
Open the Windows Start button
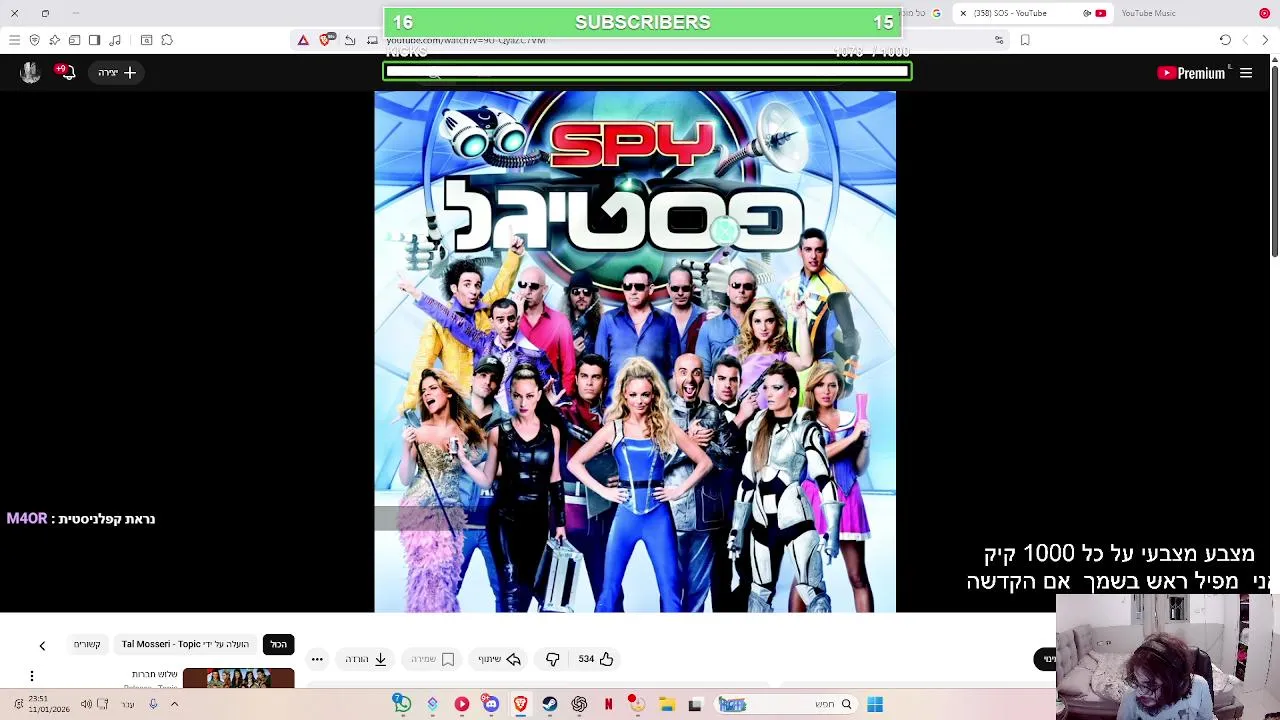[x=875, y=704]
